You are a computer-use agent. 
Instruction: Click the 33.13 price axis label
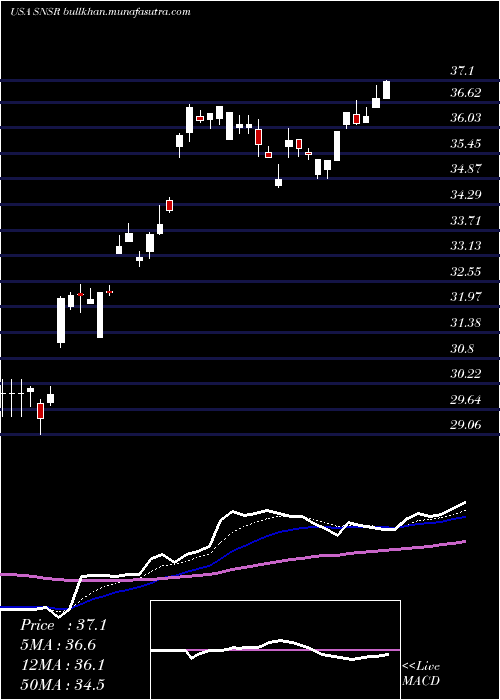tap(466, 246)
